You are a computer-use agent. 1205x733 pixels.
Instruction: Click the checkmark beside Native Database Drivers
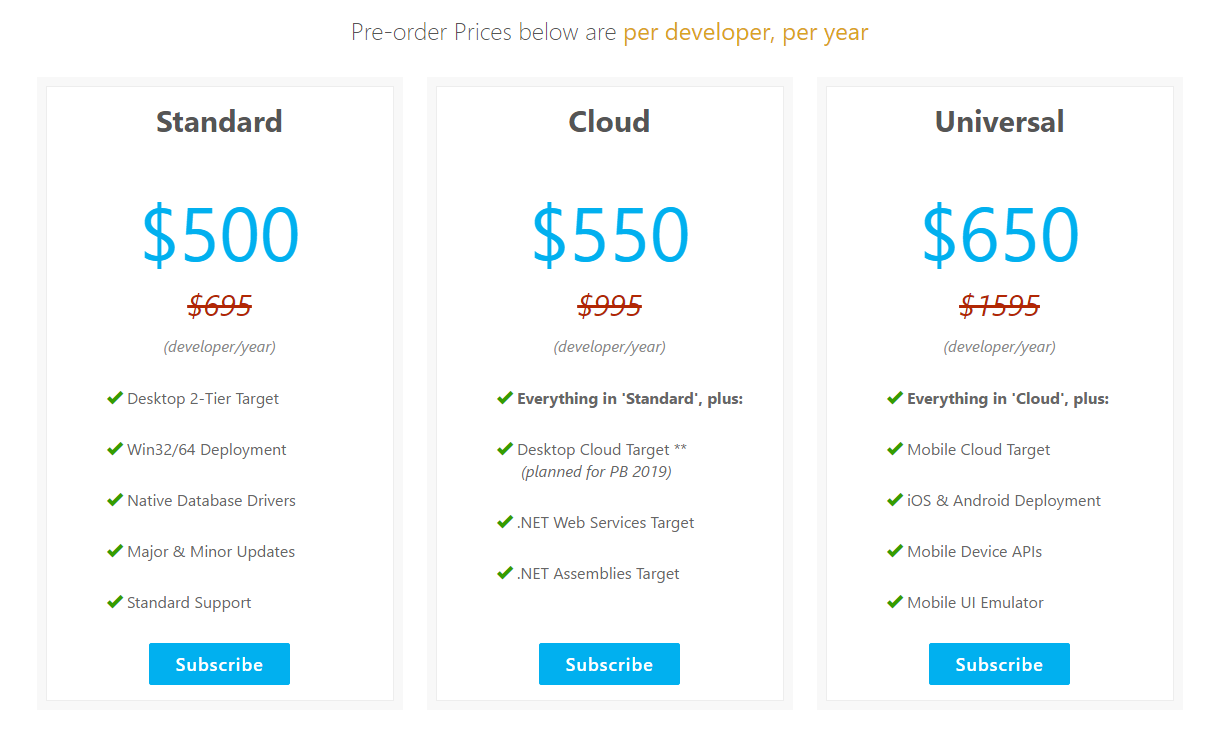click(x=115, y=500)
